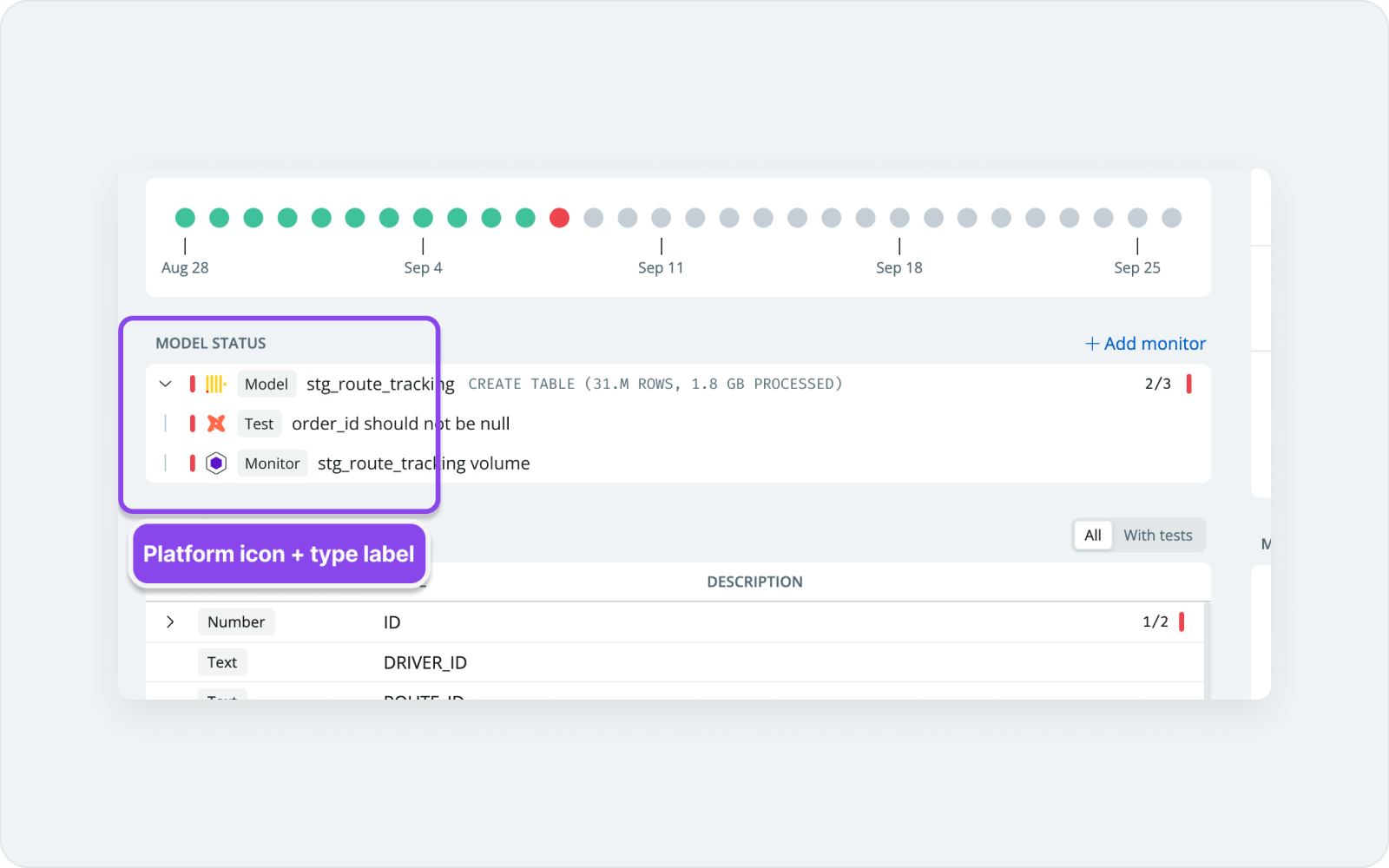Click the '+ Add monitor' link
This screenshot has width=1389, height=868.
[x=1145, y=344]
